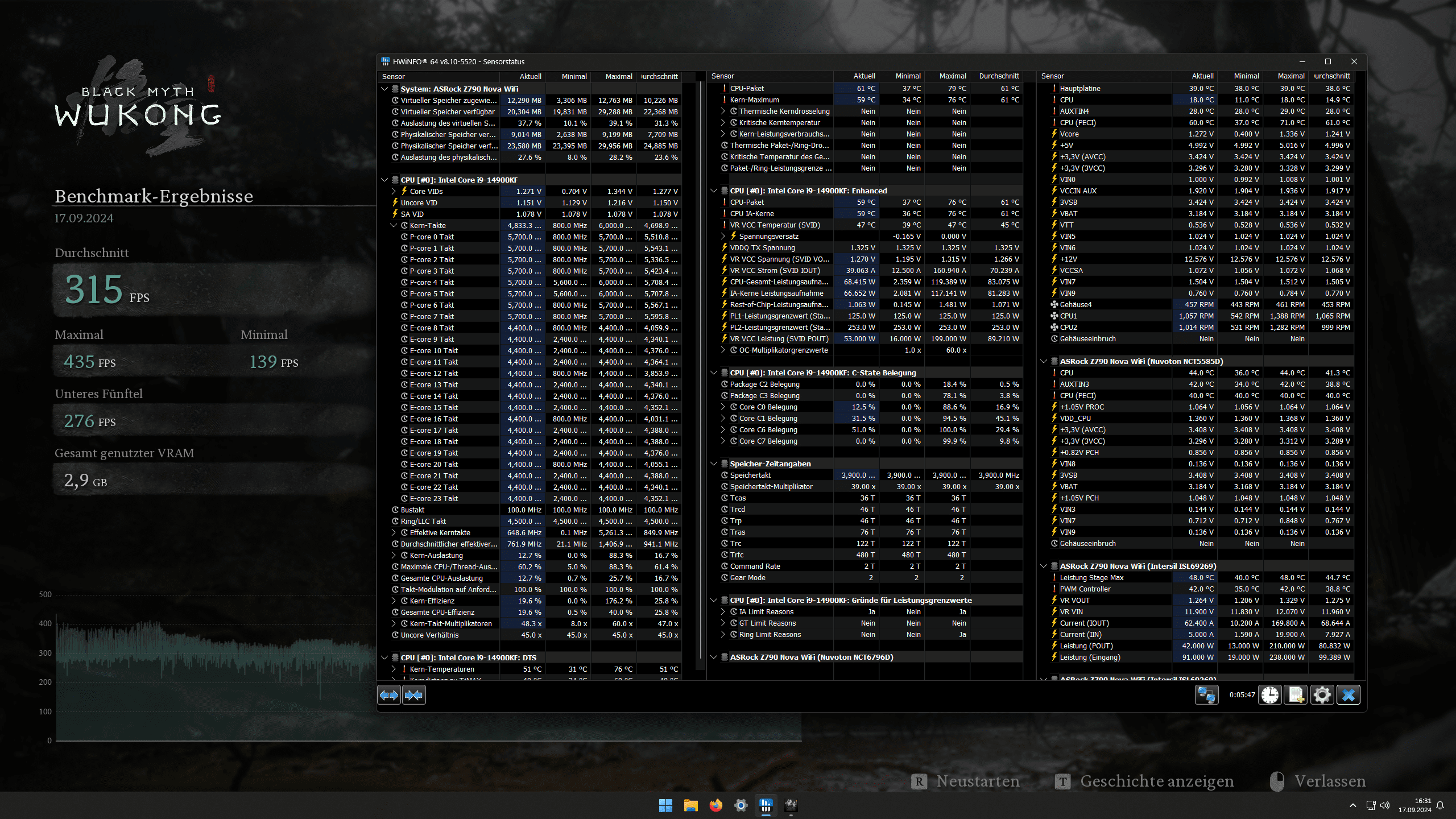Select the VR VCC Temperatur (SVID) row
Screen dimensions: 1456x819
pyautogui.click(x=865, y=225)
